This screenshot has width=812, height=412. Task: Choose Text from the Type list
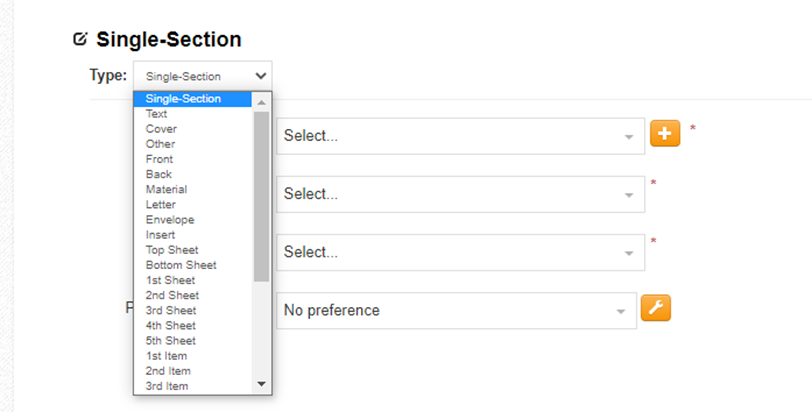tap(157, 114)
